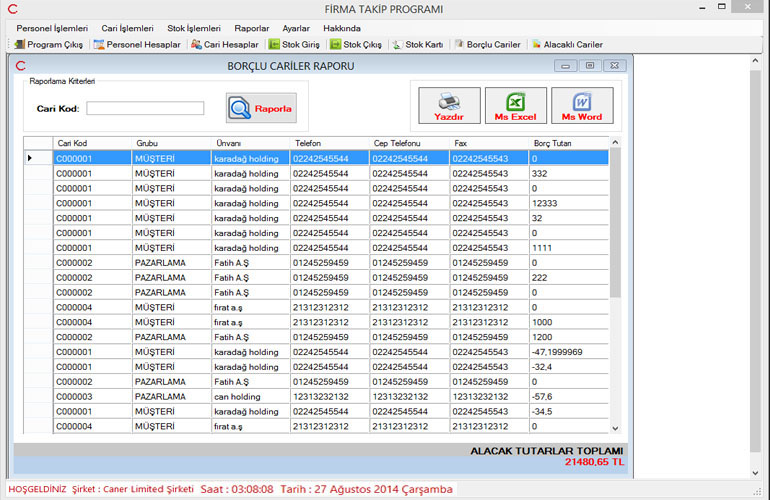Open Alacaklı Cariler from the toolbar
This screenshot has height=500, width=770.
(566, 45)
